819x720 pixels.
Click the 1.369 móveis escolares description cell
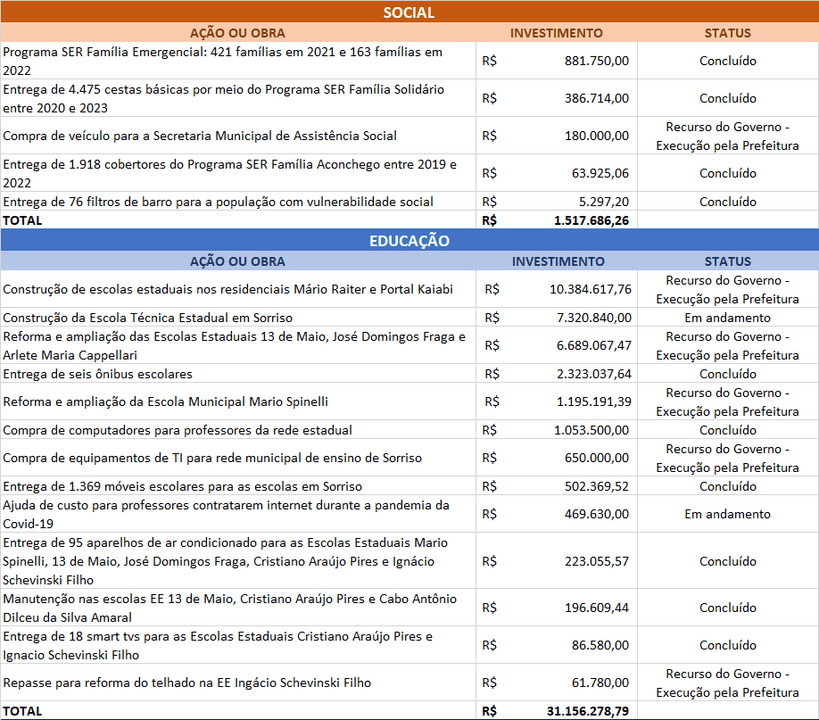pos(237,486)
